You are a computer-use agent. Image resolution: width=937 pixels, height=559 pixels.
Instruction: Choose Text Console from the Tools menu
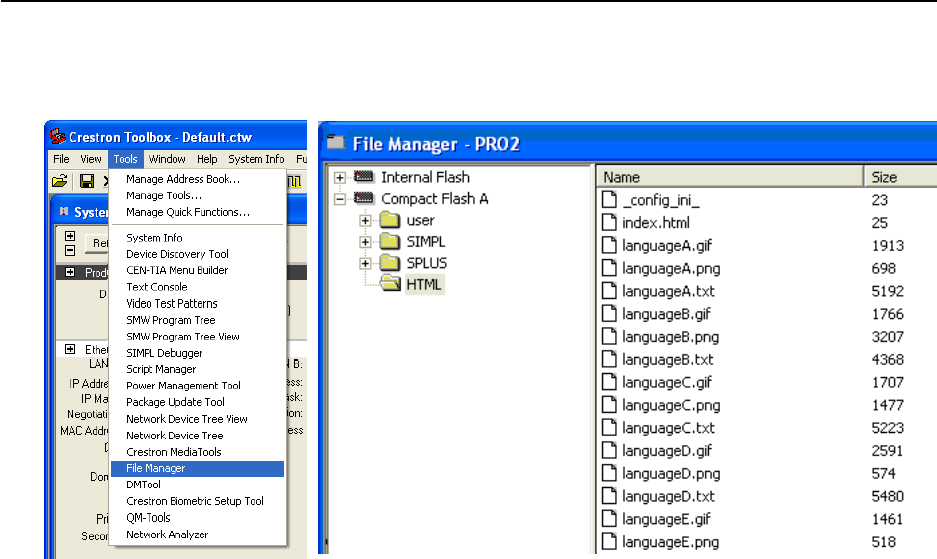157,287
